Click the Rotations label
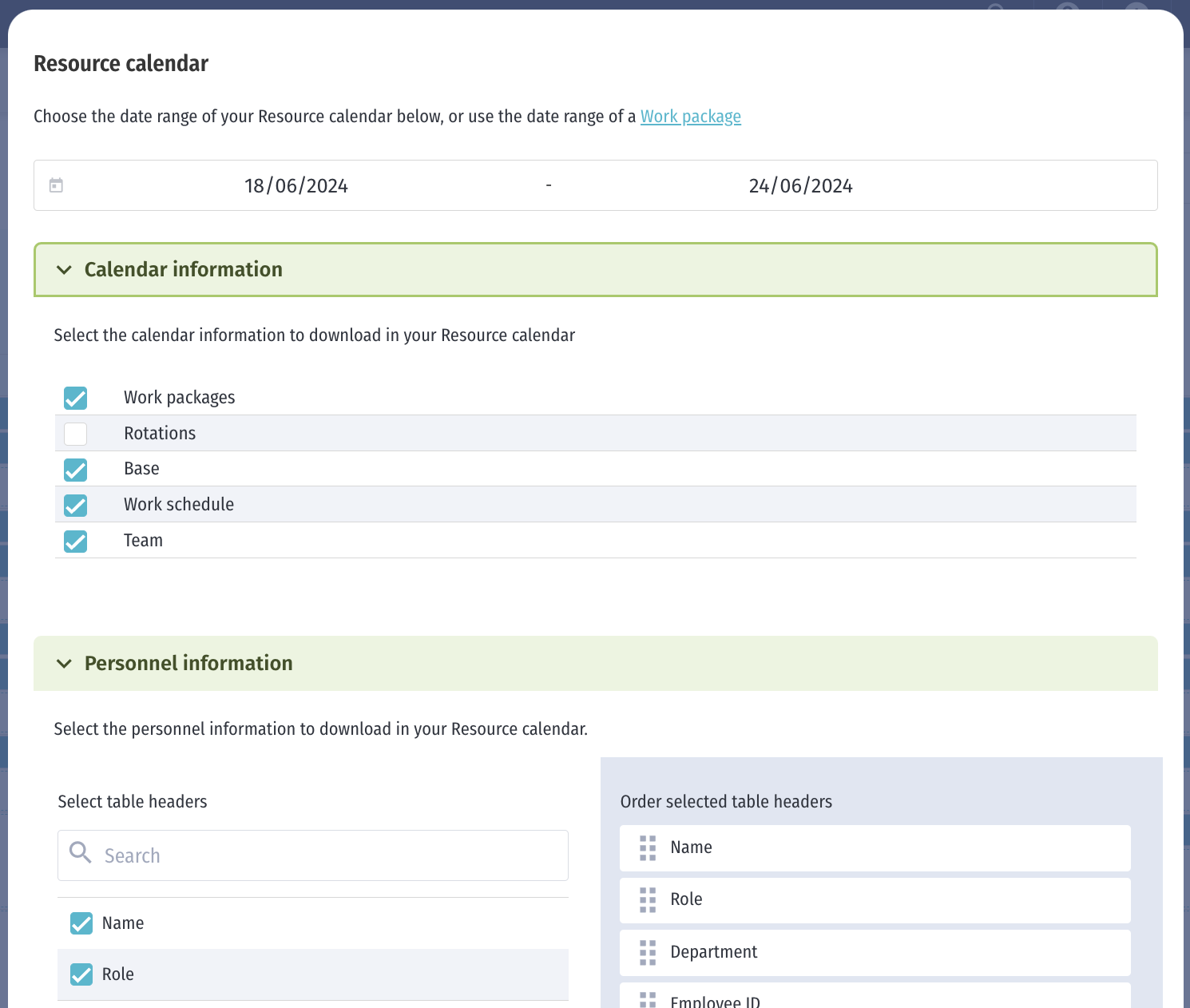This screenshot has height=1008, width=1190. coord(160,434)
